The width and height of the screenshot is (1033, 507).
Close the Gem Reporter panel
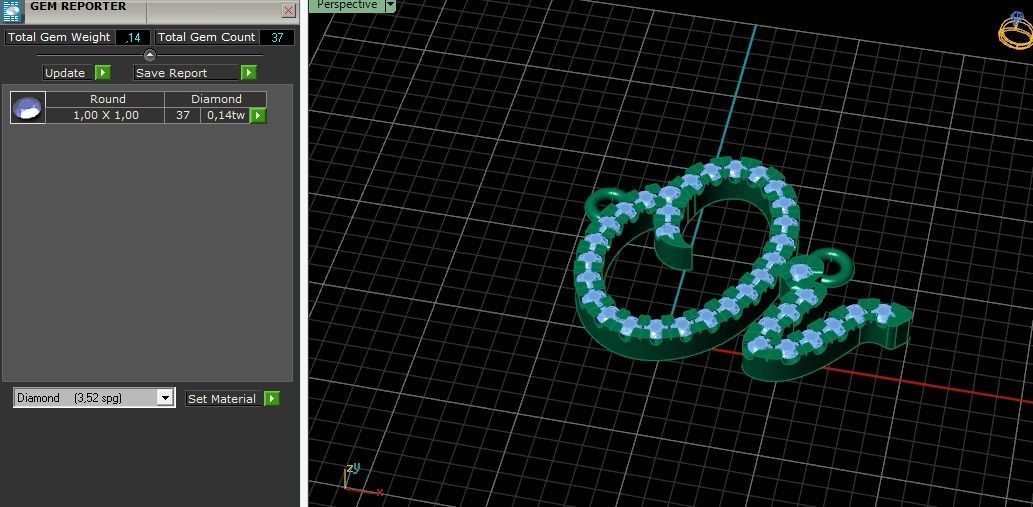(x=289, y=11)
